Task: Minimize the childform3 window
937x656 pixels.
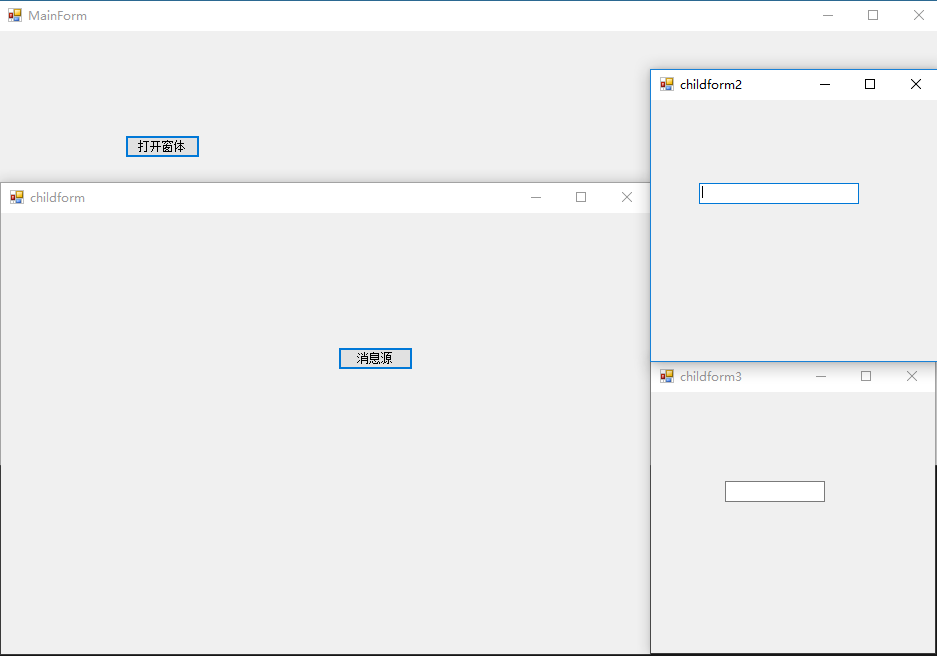Action: 821,376
